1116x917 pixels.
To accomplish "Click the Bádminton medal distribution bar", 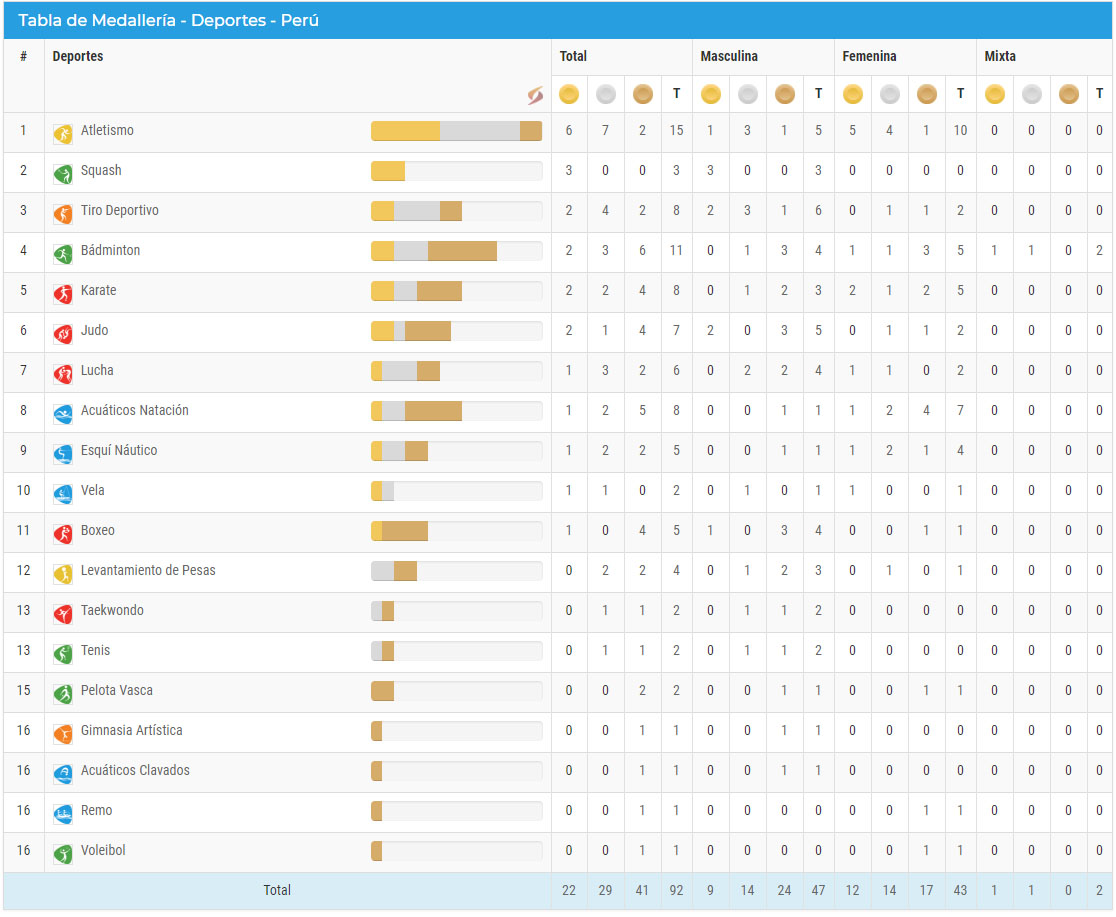I will point(456,251).
